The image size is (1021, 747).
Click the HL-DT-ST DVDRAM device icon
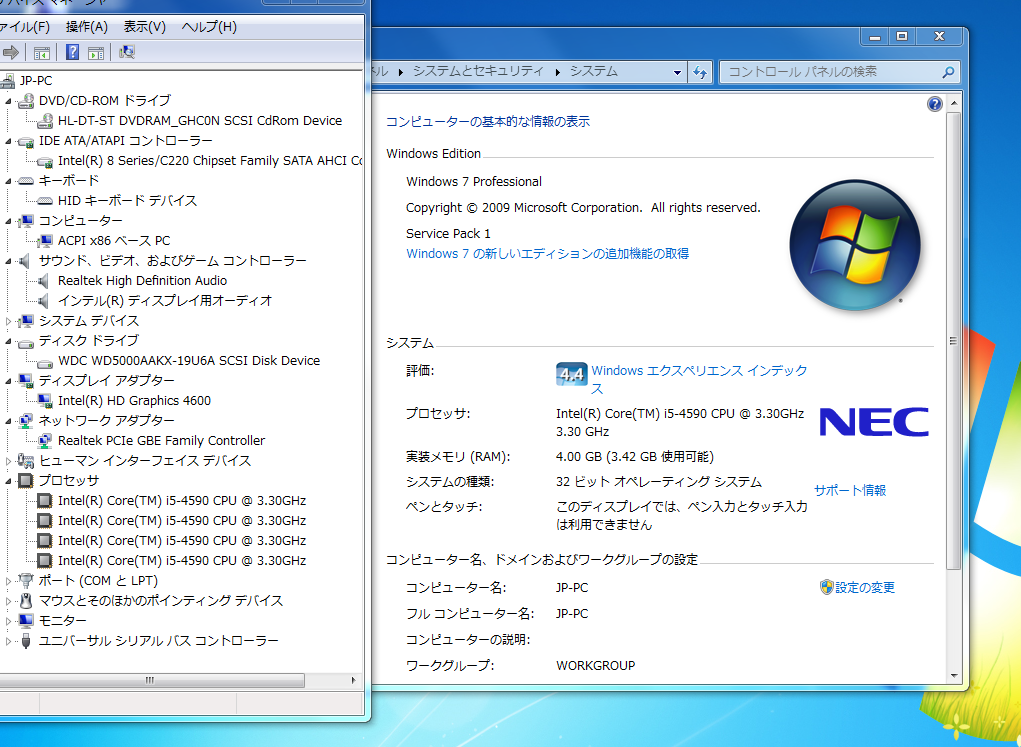pyautogui.click(x=45, y=120)
